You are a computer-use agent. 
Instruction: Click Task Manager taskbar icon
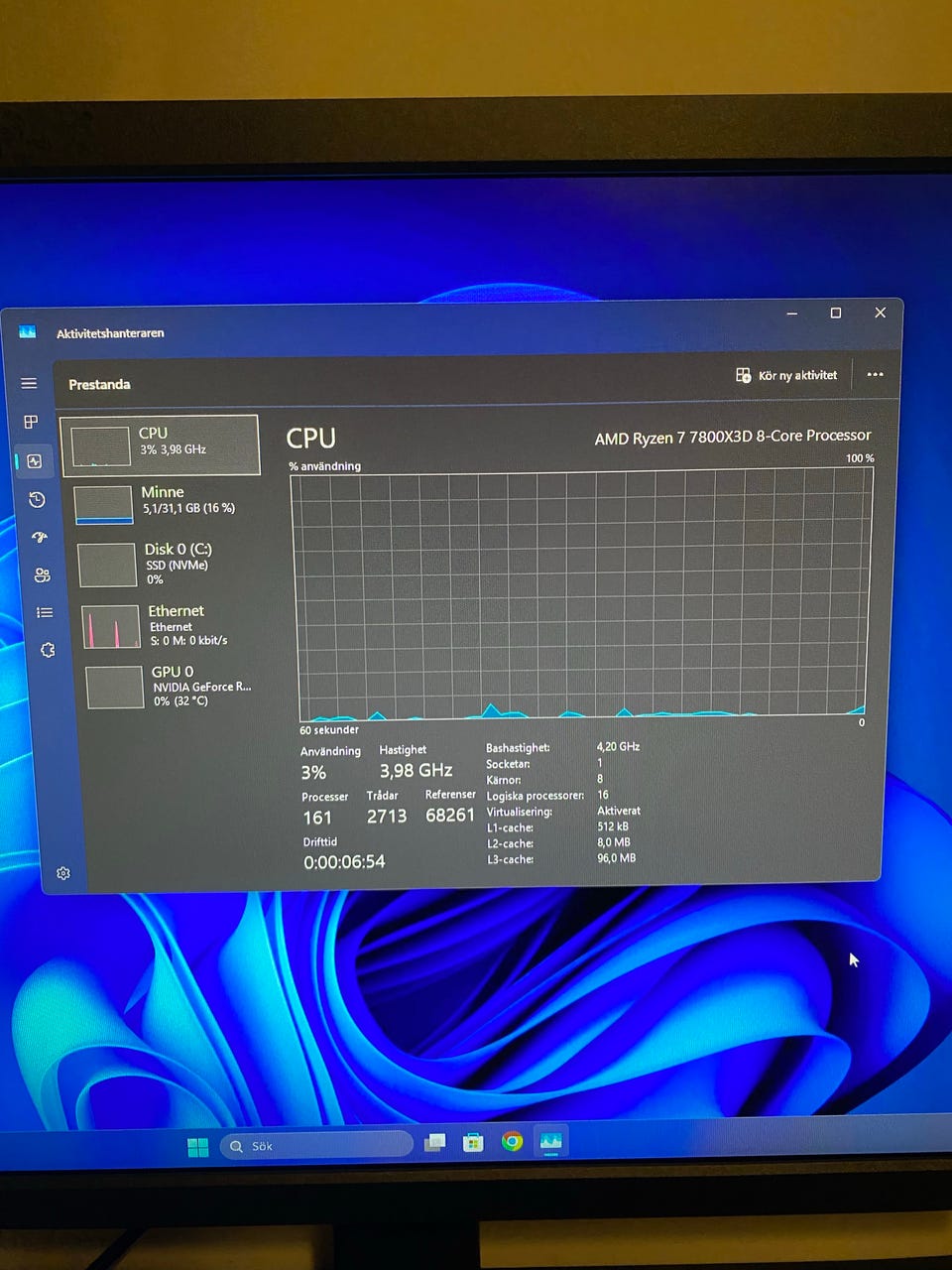pos(550,1141)
